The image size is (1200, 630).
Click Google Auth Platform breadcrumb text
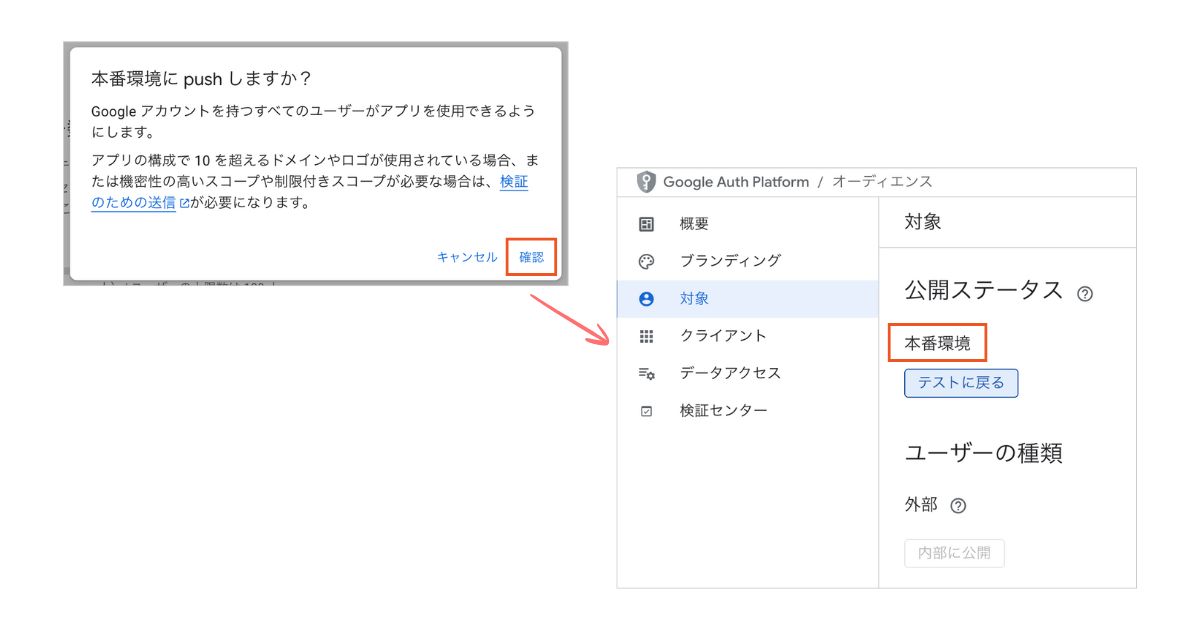tap(736, 182)
